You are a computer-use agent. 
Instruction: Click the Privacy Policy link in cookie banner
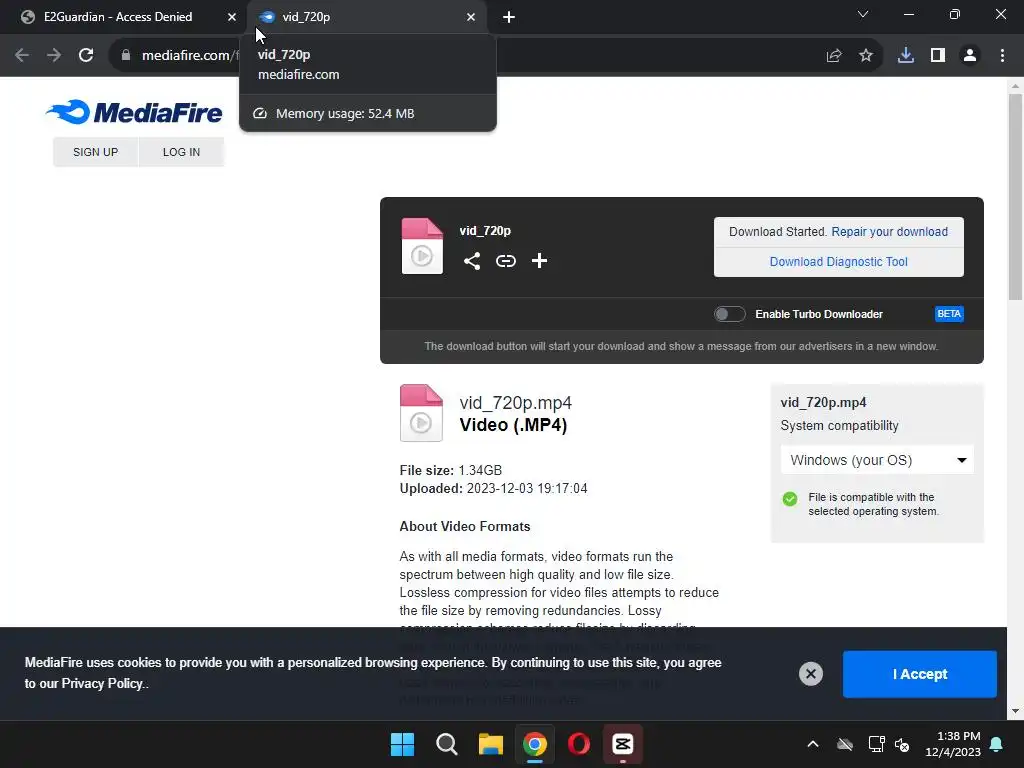[x=102, y=684]
